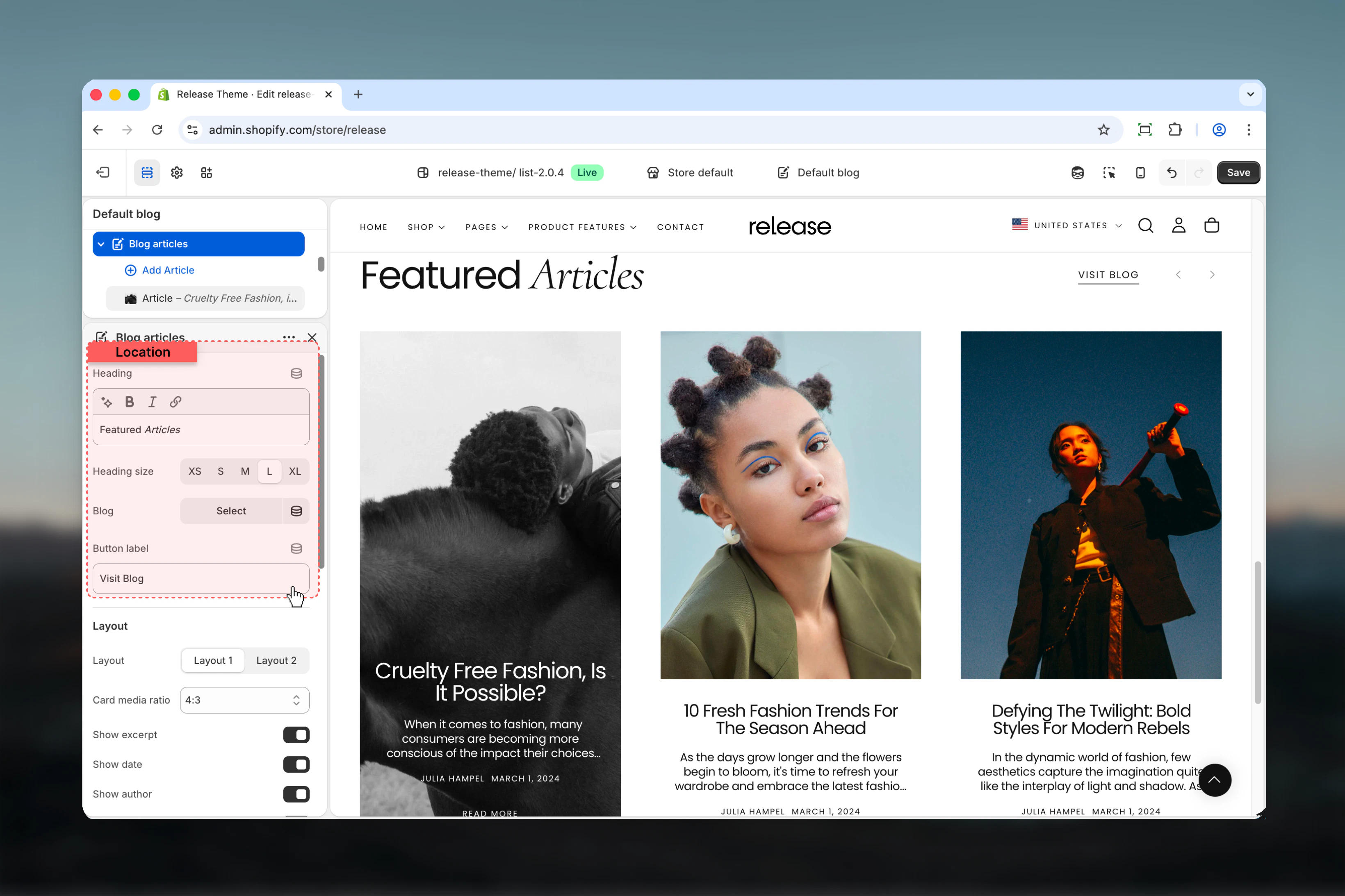Select the Release Theme browser tab
Screen dimensions: 1345x896
pyautogui.click(x=246, y=95)
